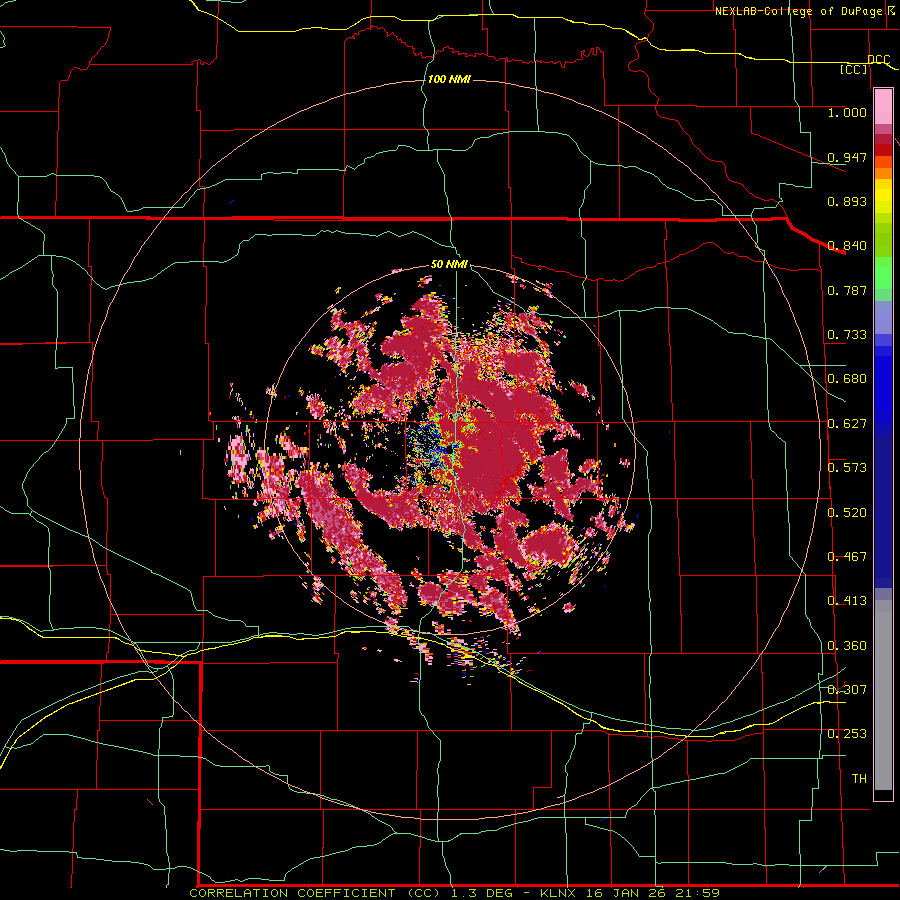Click the [CC] label above the color scale

[854, 69]
